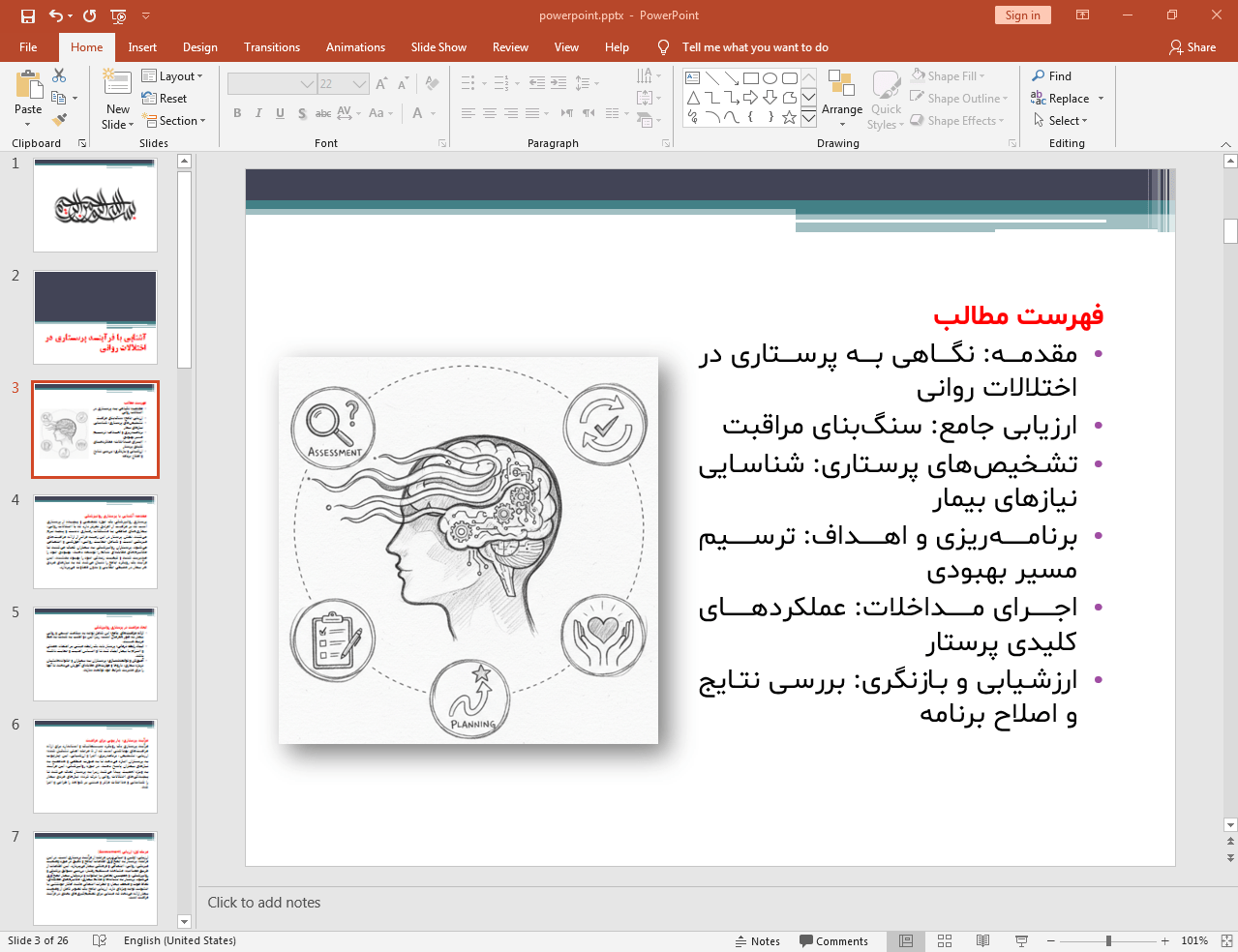Image resolution: width=1238 pixels, height=952 pixels.
Task: Toggle italic formatting
Action: (x=257, y=113)
